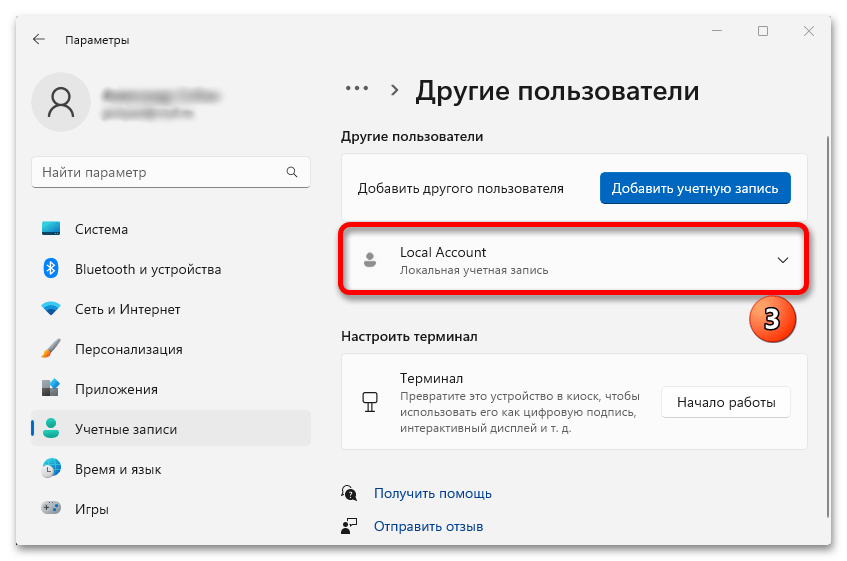This screenshot has width=847, height=561.
Task: Click the search magnifier icon
Action: pyautogui.click(x=292, y=172)
